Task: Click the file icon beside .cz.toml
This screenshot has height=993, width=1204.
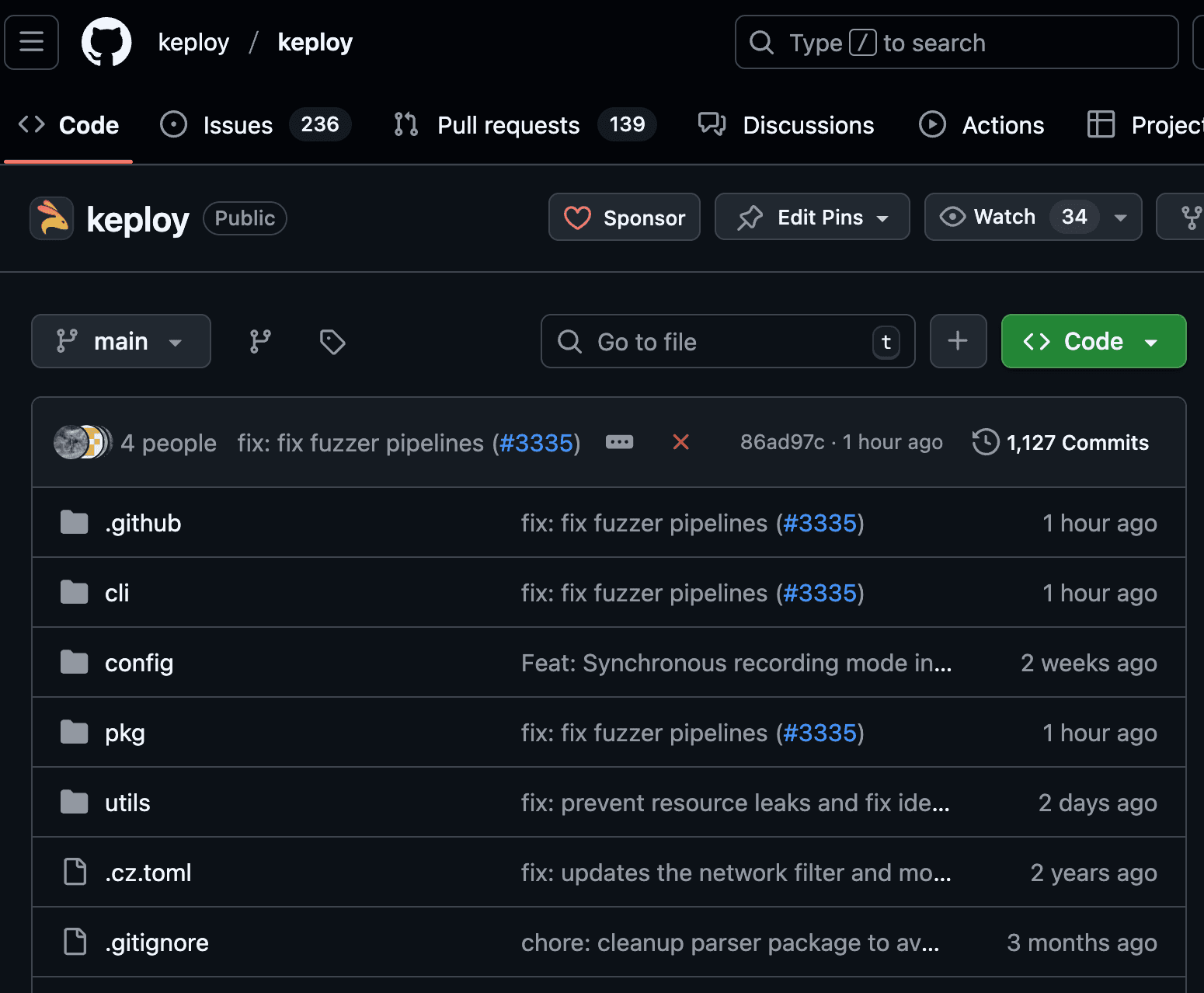Action: tap(75, 872)
